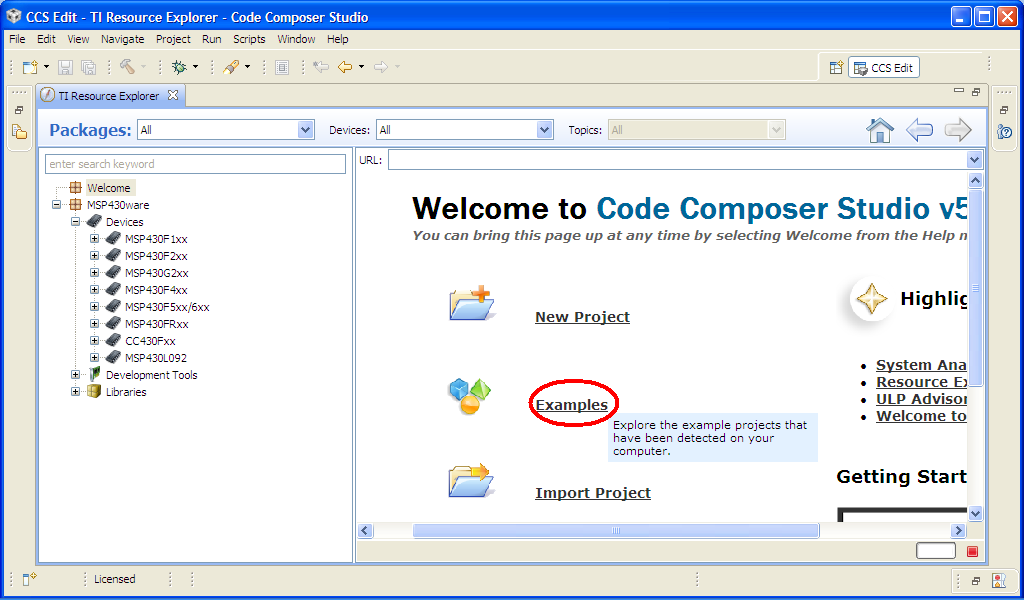The height and width of the screenshot is (600, 1024).
Task: Select the CC430Fxx tree item
Action: click(150, 341)
